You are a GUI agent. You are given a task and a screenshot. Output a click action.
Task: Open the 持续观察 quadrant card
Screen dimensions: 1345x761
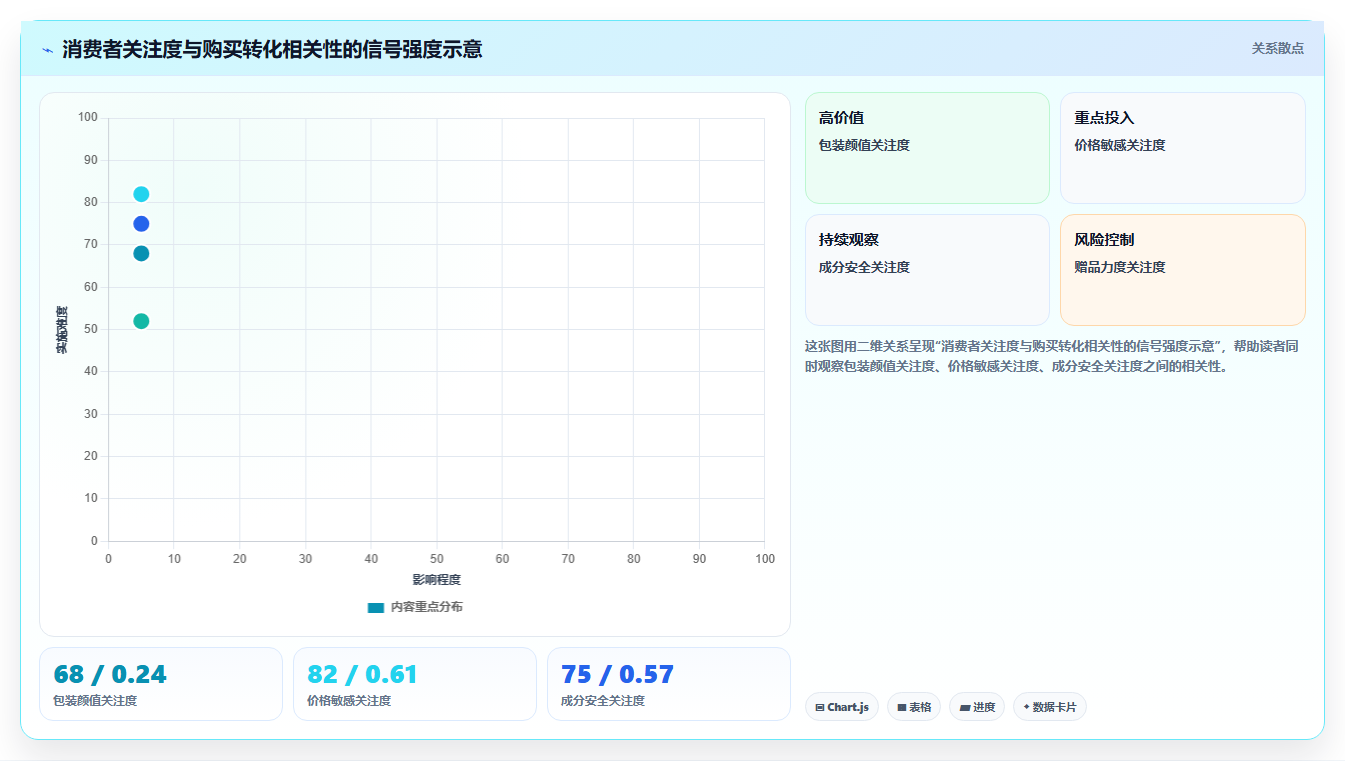[927, 270]
